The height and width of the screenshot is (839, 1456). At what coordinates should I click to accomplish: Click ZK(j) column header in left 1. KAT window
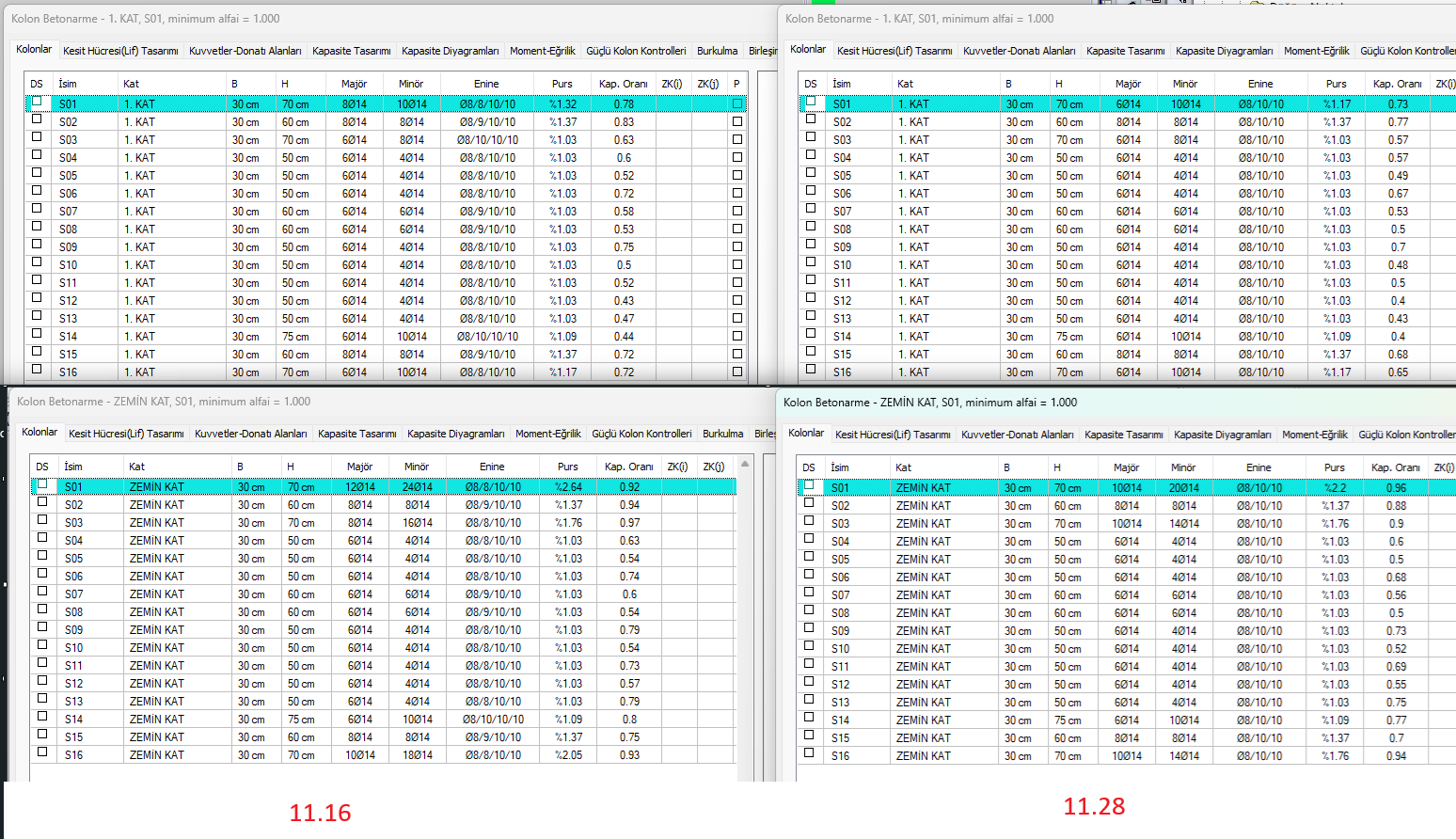708,84
